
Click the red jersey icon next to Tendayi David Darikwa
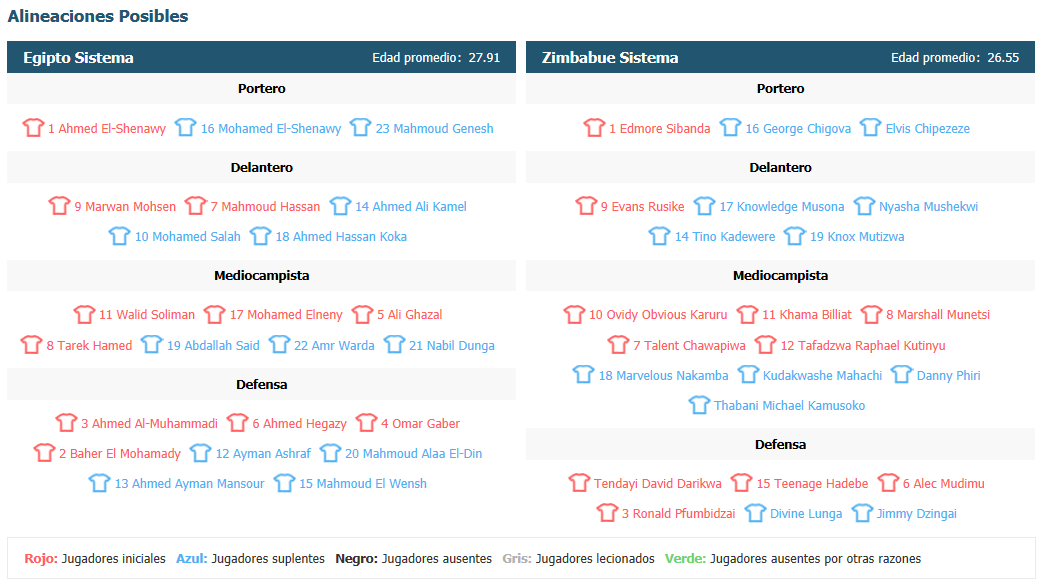click(x=579, y=482)
